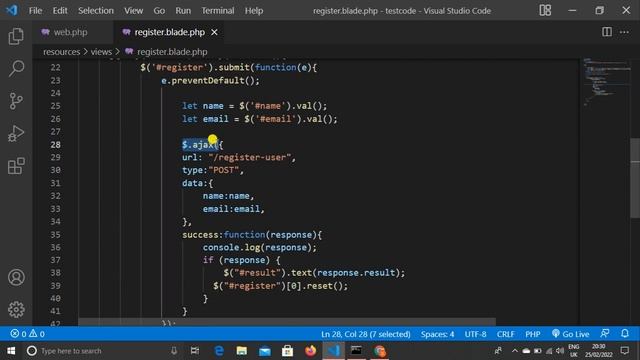Image resolution: width=640 pixels, height=360 pixels.
Task: Click '#email' selector on line 26
Action: [x=275, y=119]
